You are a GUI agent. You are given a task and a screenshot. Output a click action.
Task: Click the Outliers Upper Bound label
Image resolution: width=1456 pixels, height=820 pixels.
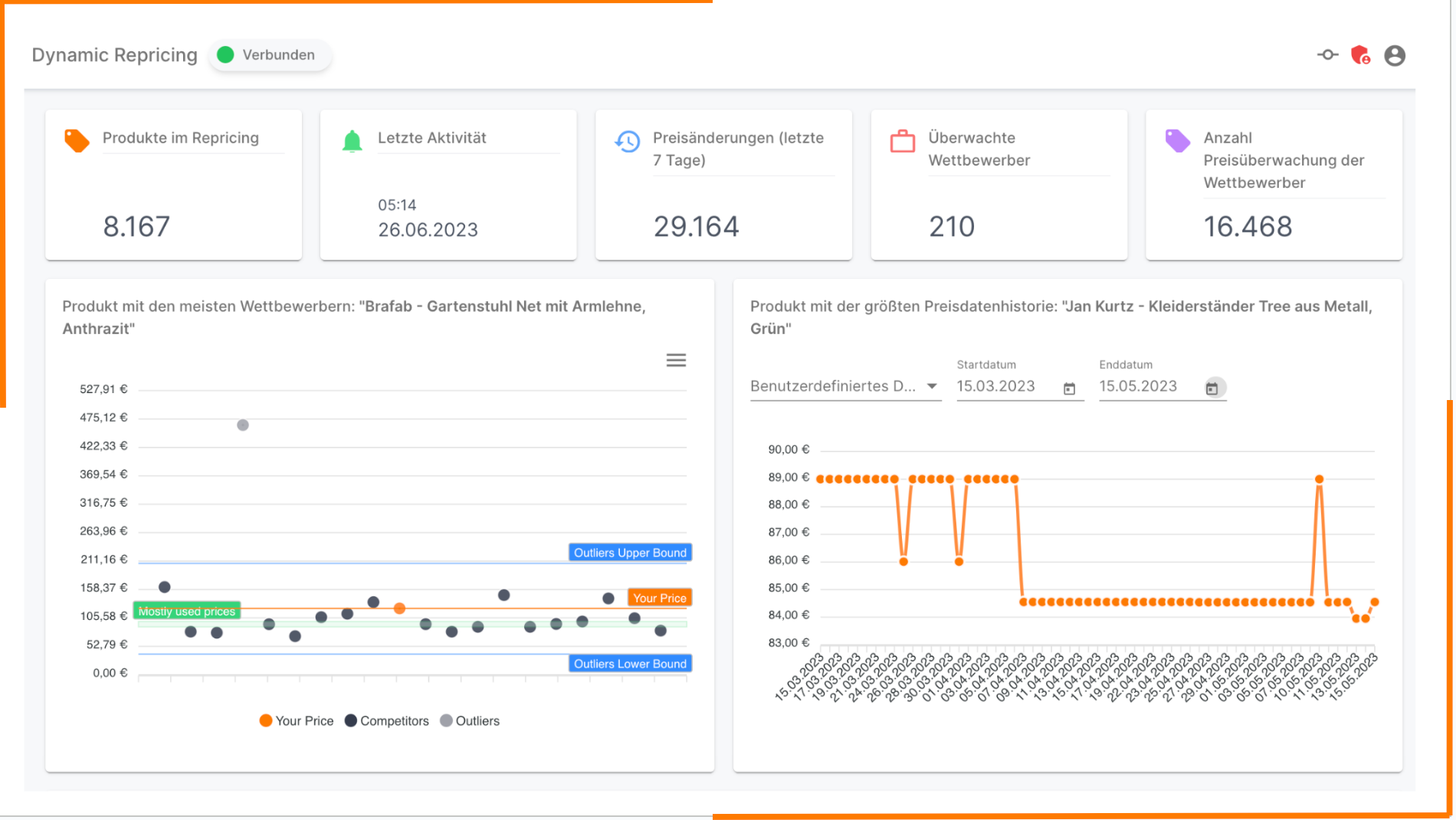pos(630,553)
